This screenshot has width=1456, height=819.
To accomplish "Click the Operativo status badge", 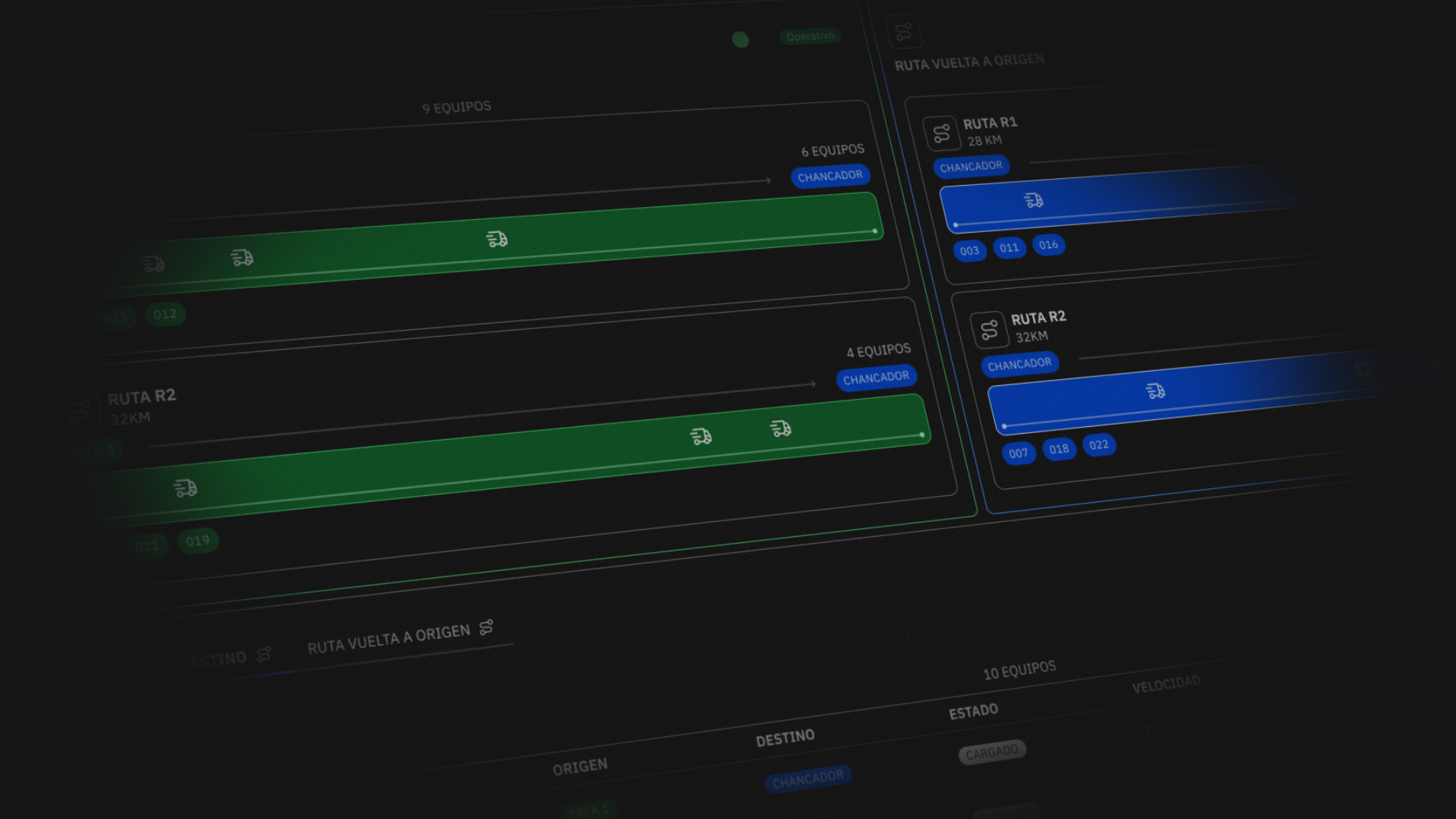I will 810,36.
